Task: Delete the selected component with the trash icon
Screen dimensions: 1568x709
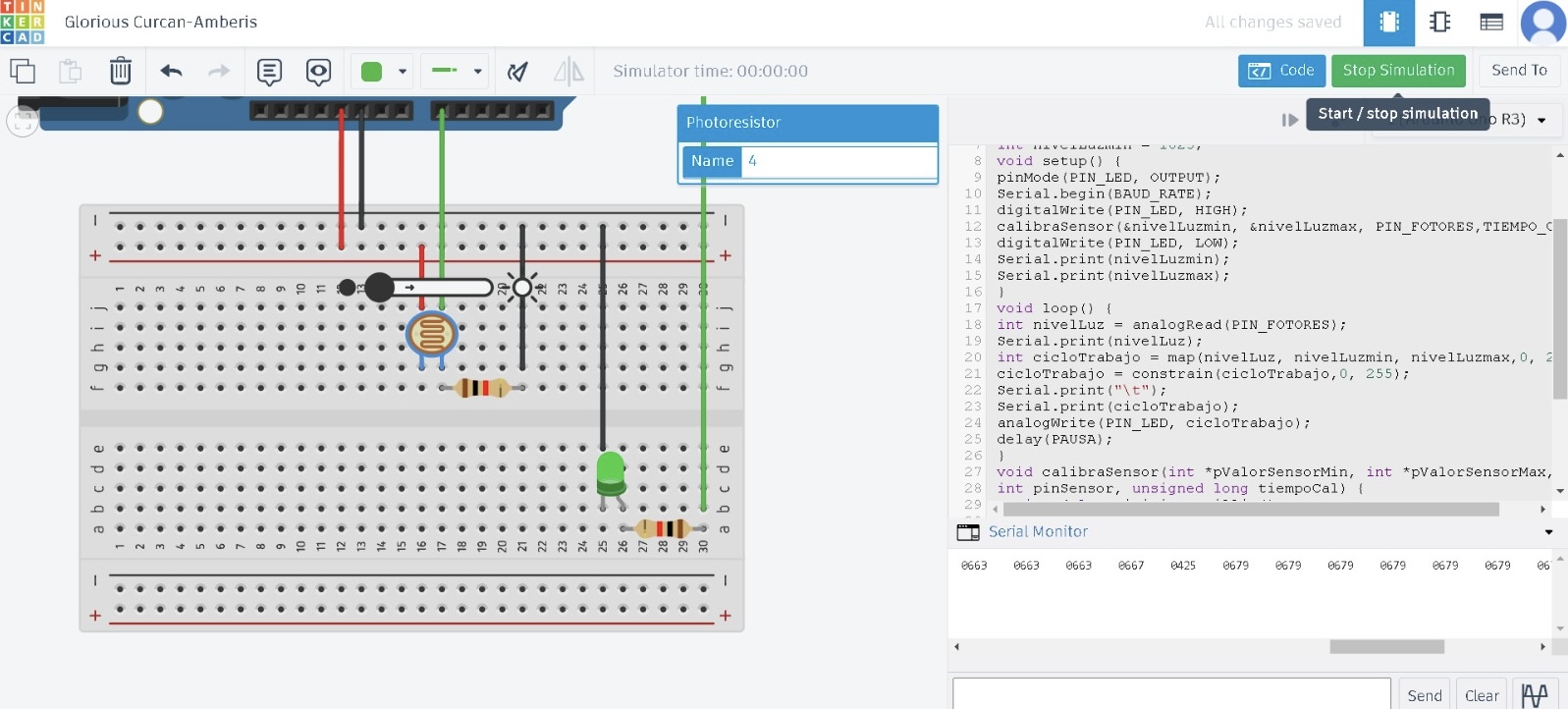Action: coord(120,71)
